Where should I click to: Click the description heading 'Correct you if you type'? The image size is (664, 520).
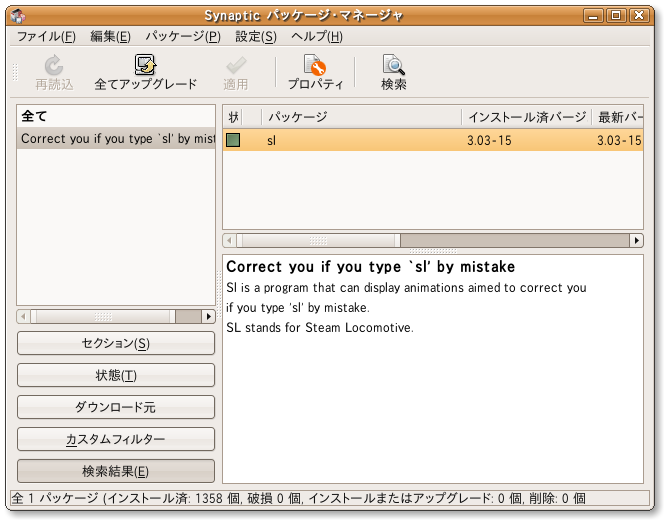click(x=371, y=267)
